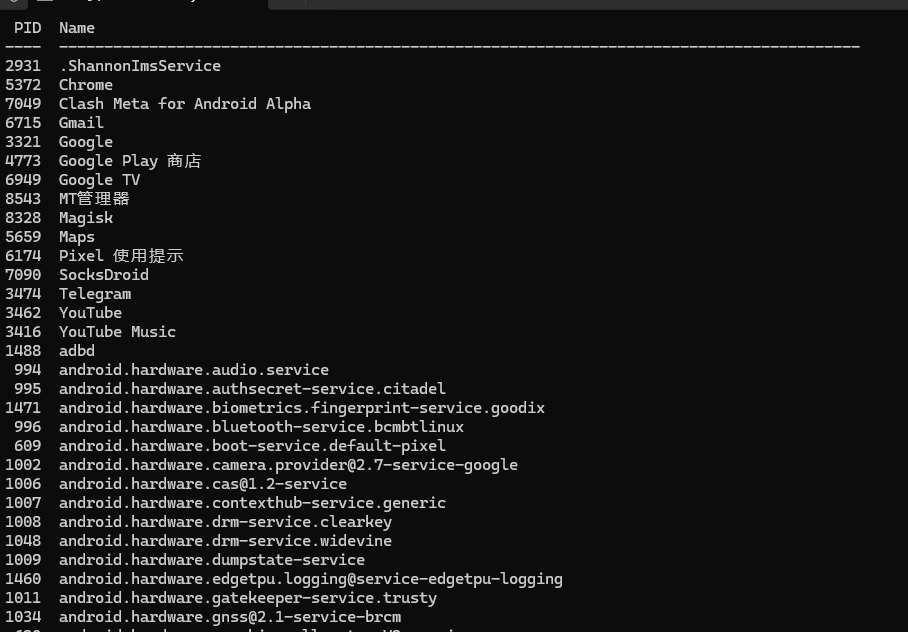Select PID 2931 in the list

pyautogui.click(x=23, y=66)
